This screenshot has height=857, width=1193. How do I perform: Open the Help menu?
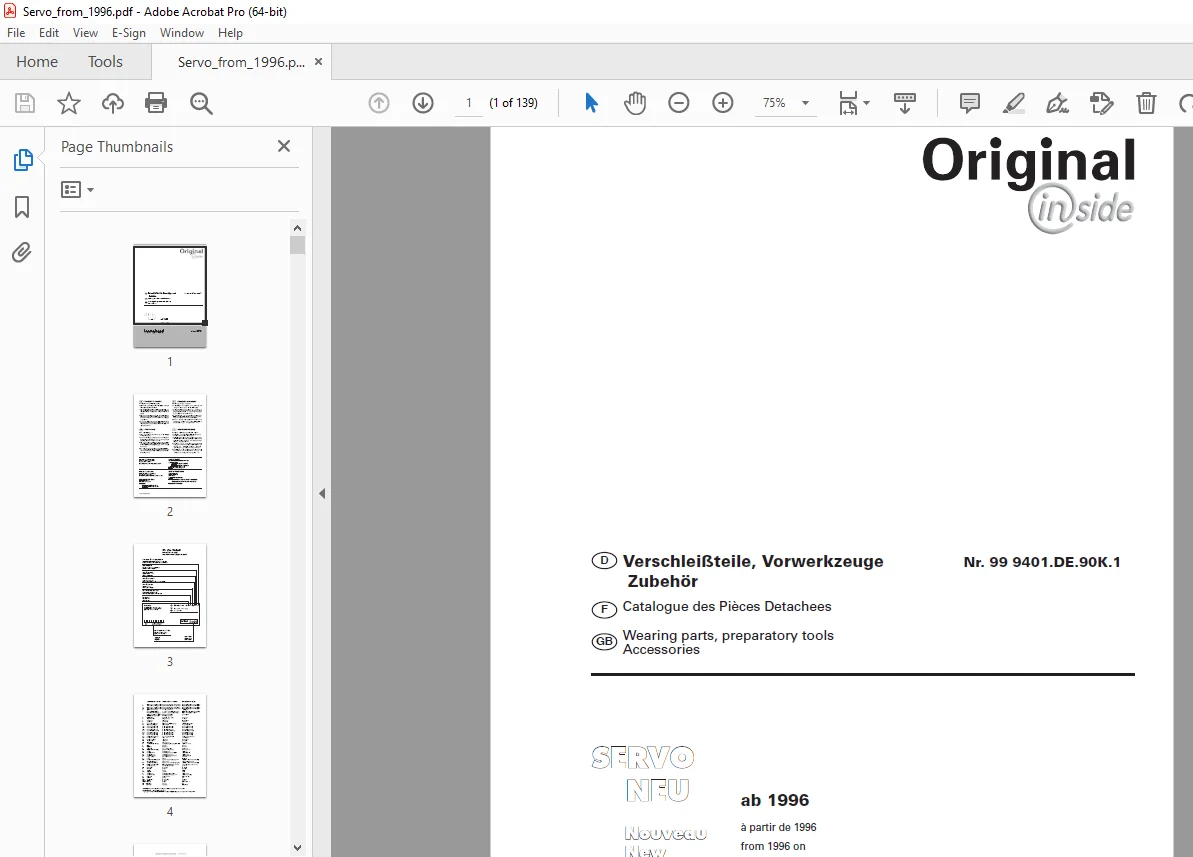click(230, 33)
